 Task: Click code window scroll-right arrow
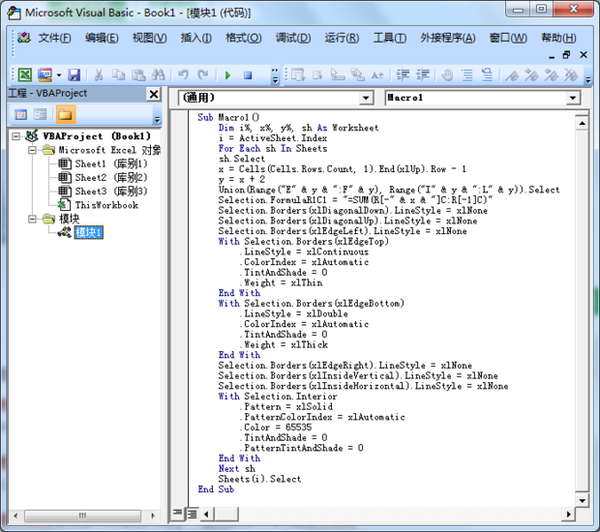[x=568, y=514]
